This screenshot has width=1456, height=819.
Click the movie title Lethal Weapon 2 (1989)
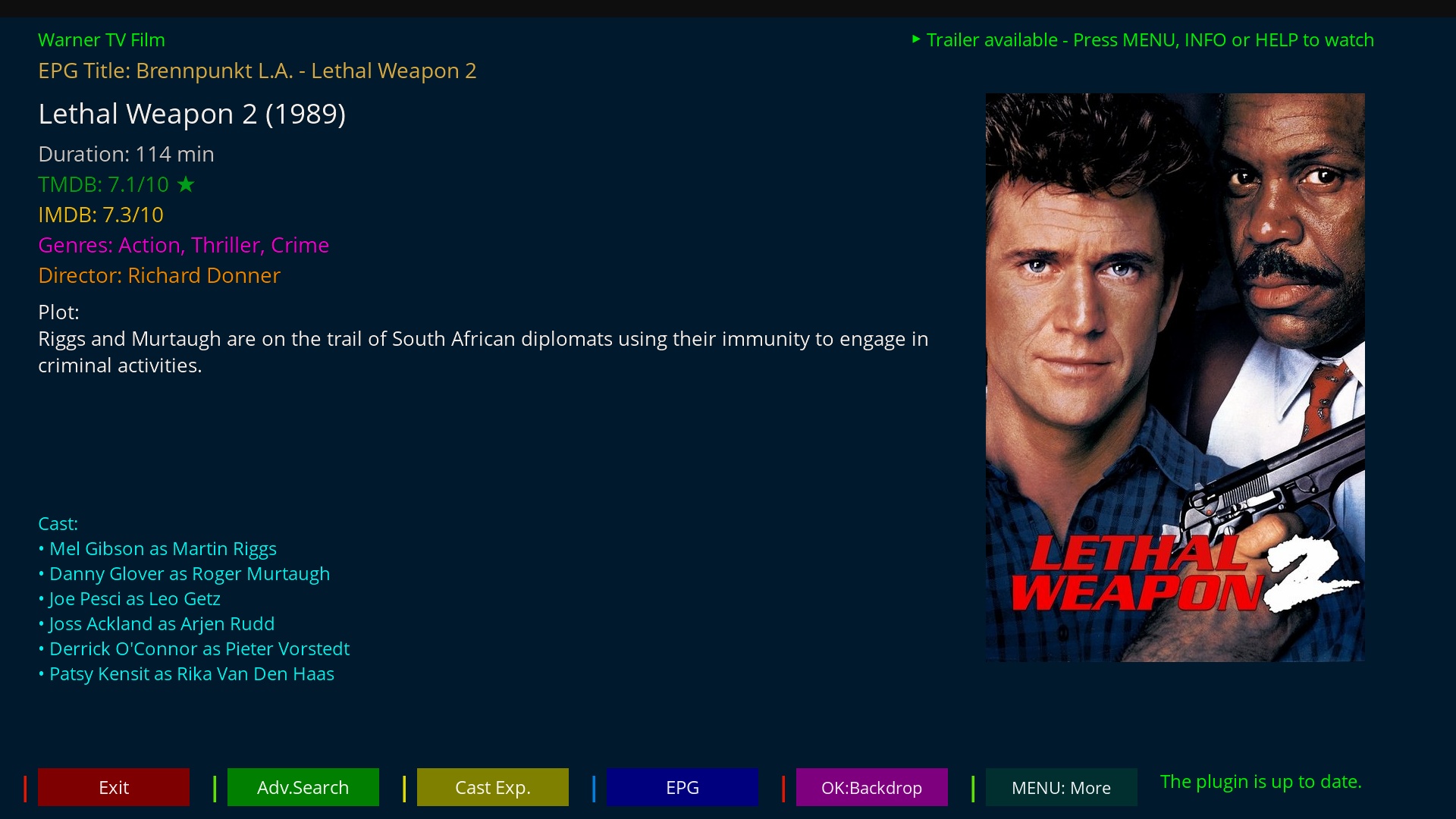pyautogui.click(x=192, y=114)
